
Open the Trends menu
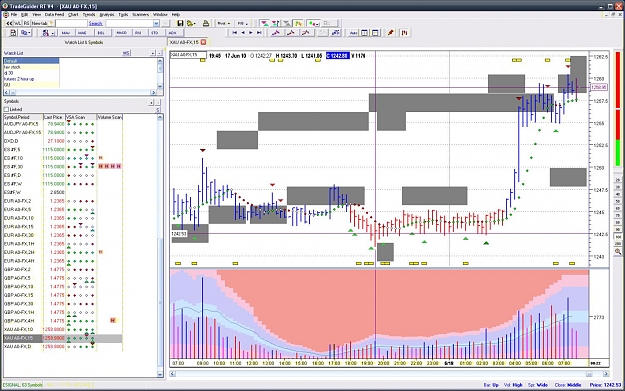pos(89,14)
